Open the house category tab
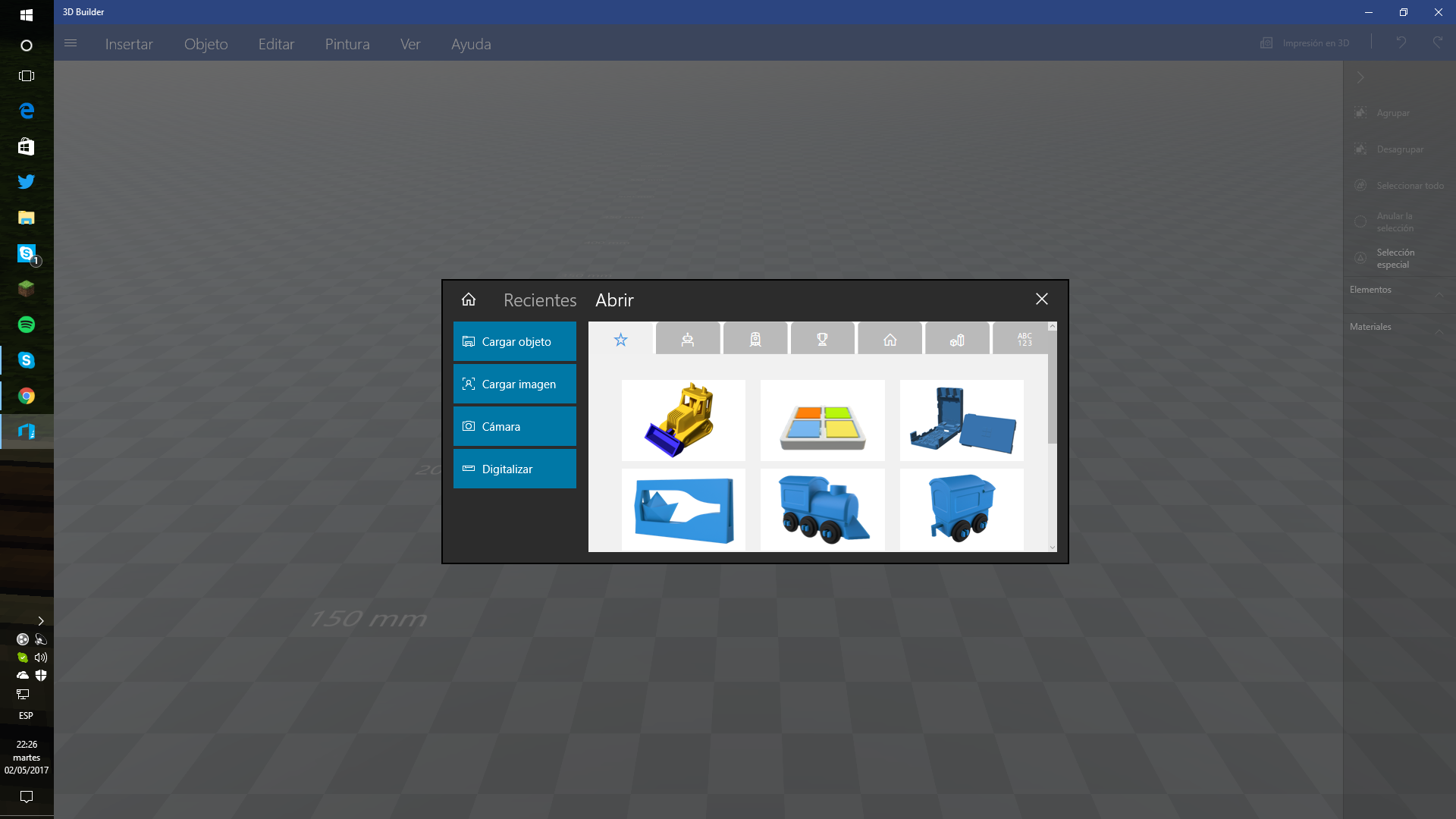Screen dimensions: 1456x819 pos(890,339)
